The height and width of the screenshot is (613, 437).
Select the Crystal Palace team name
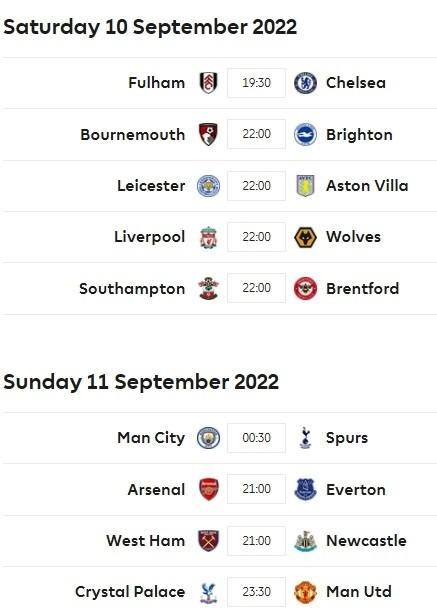pos(130,592)
